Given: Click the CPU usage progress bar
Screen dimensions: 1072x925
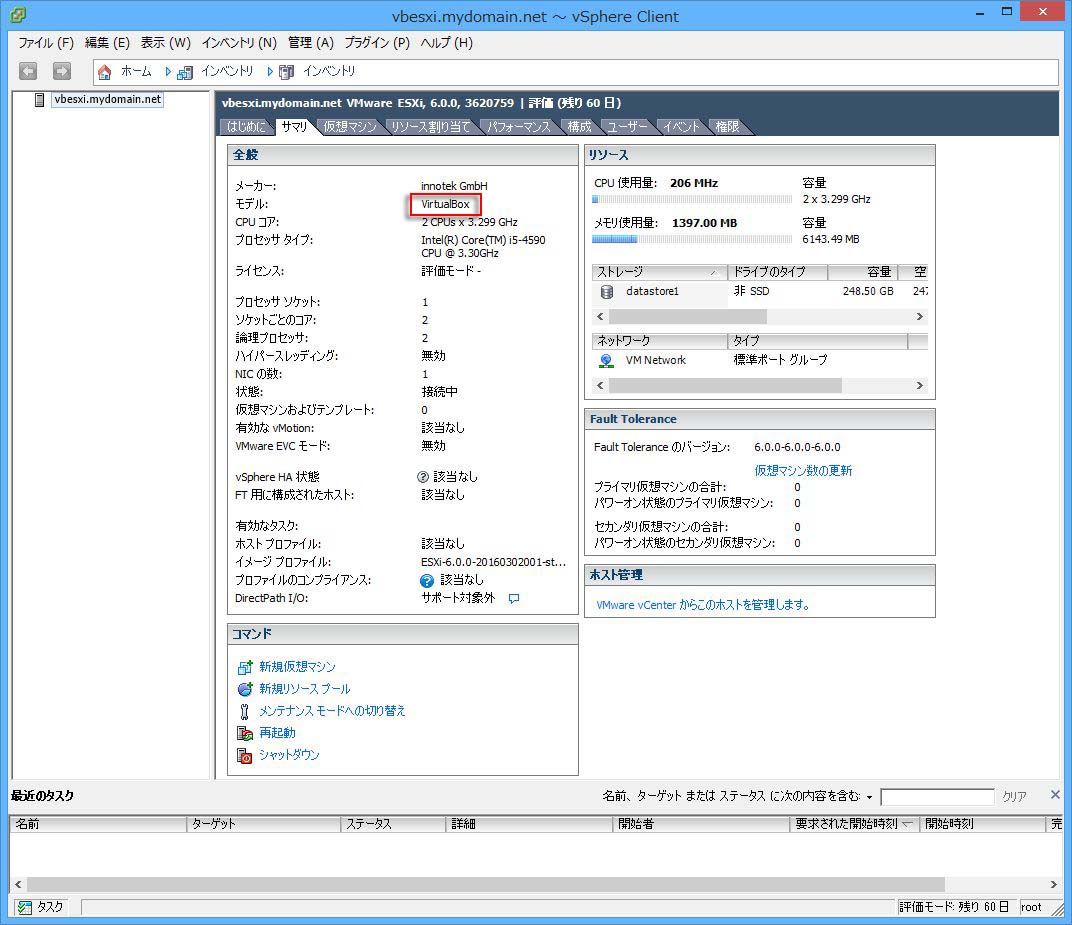Looking at the screenshot, I should pyautogui.click(x=692, y=200).
